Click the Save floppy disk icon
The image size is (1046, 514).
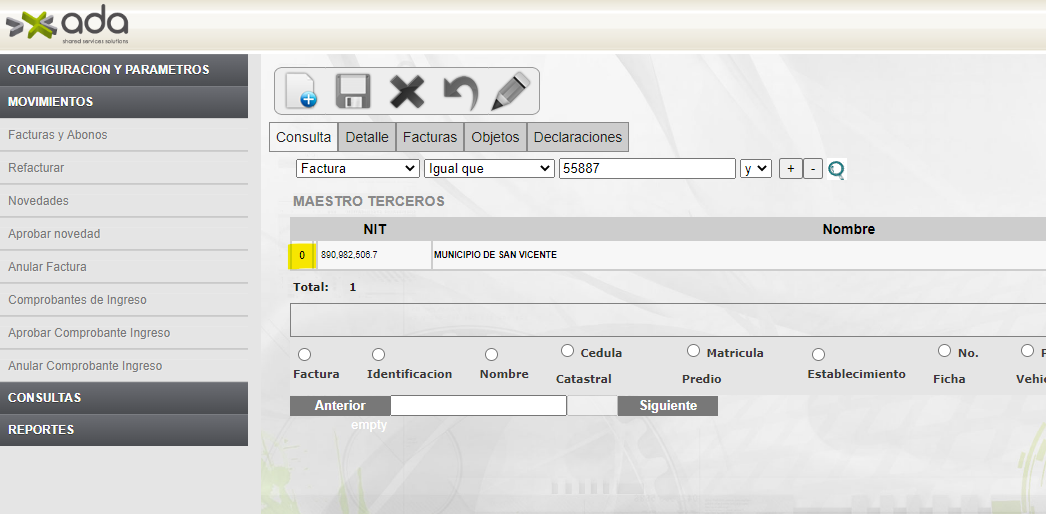[354, 92]
